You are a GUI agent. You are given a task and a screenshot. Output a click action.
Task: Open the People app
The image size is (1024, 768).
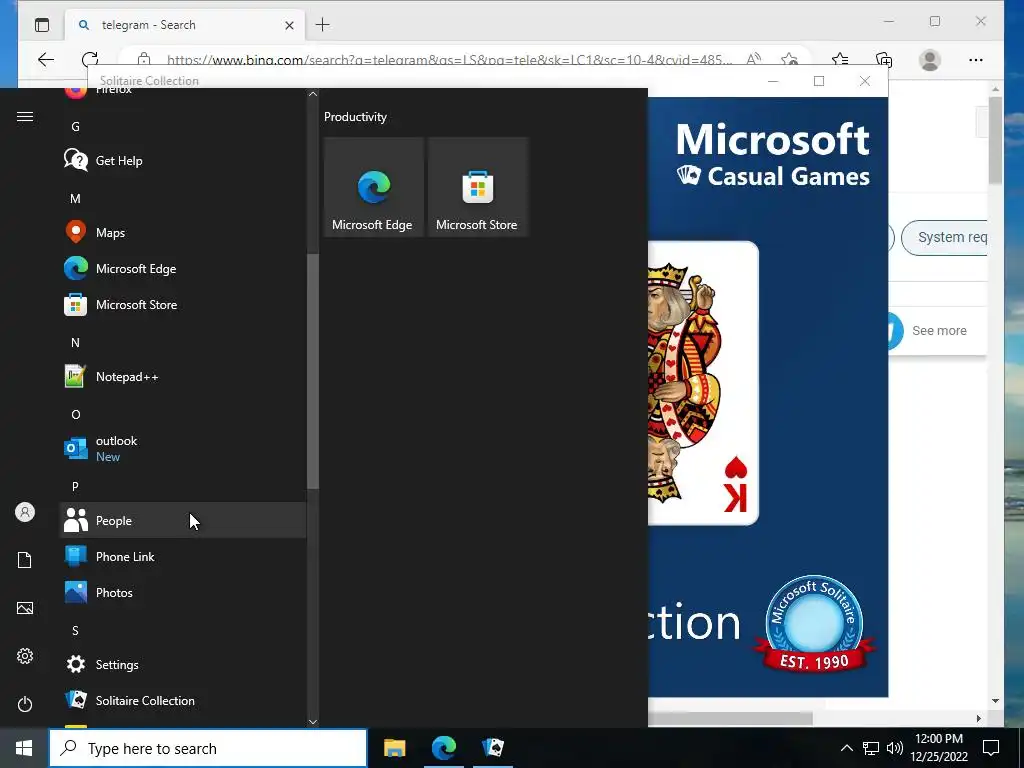tap(183, 520)
